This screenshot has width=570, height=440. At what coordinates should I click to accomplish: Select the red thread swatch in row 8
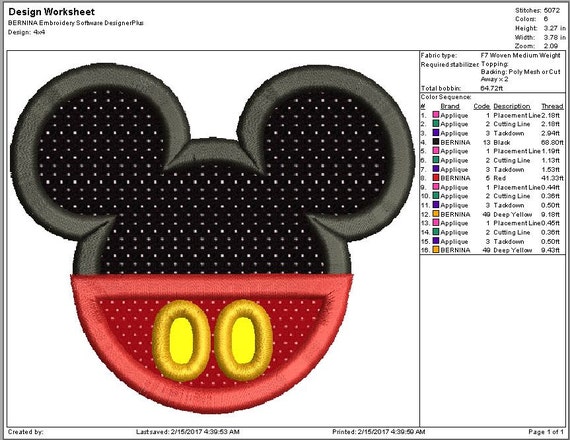(435, 178)
